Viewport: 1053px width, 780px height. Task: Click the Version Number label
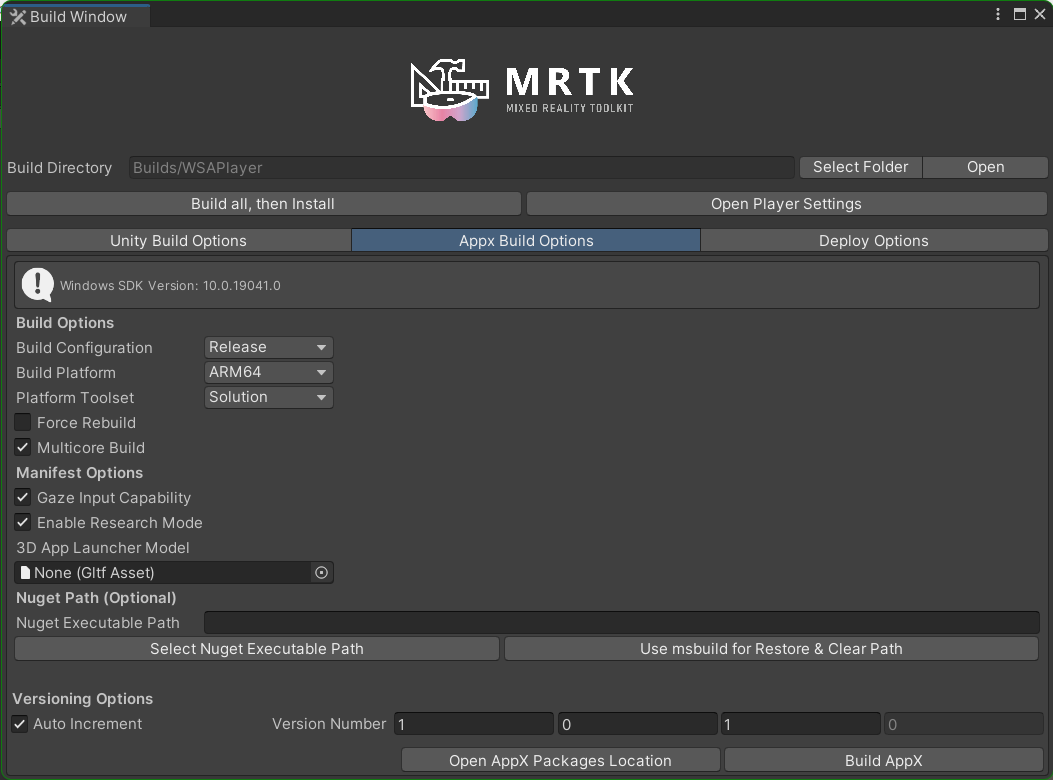pos(329,724)
